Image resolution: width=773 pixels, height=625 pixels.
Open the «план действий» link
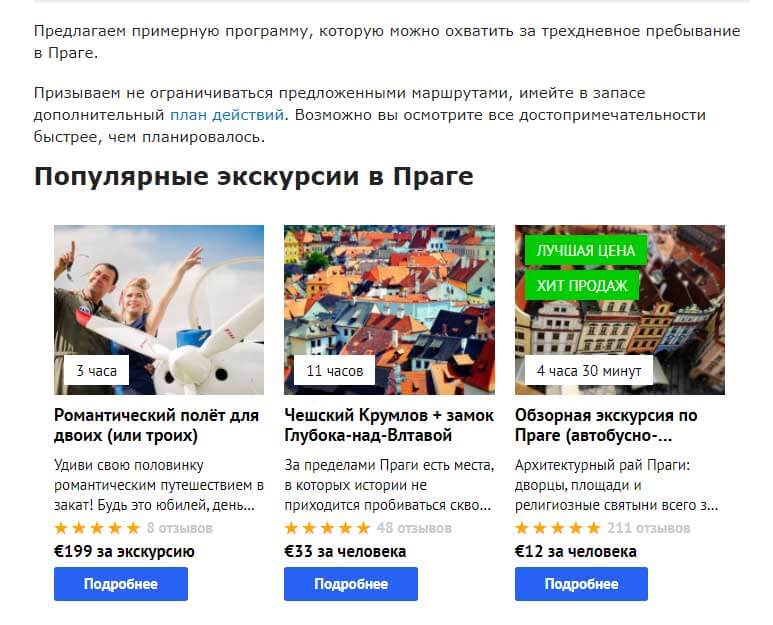point(227,115)
